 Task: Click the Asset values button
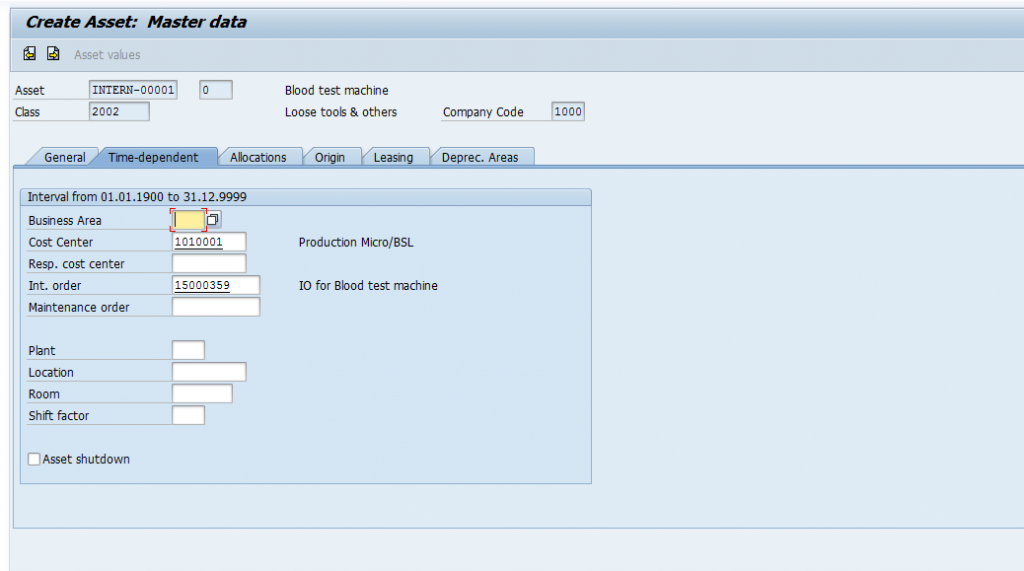[107, 55]
